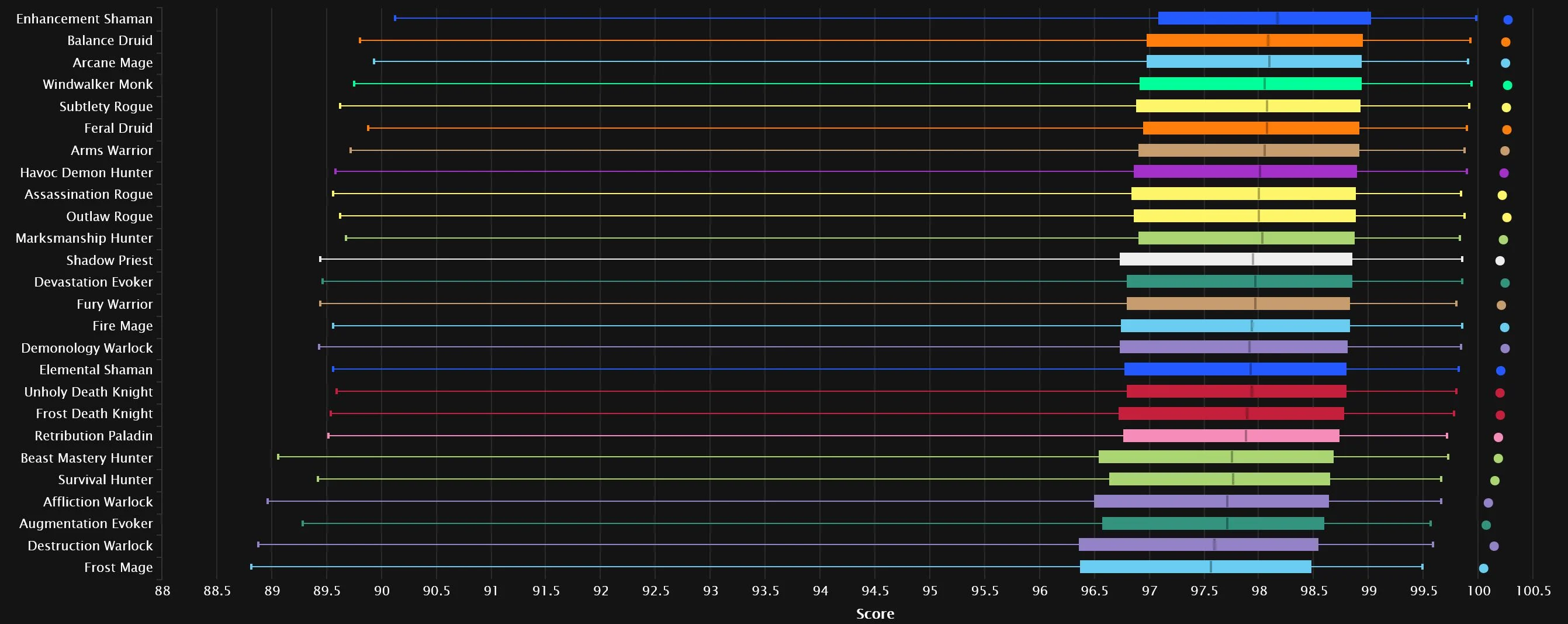1568x624 pixels.
Task: Click the Frost Mage light blue outlier dot
Action: [1483, 568]
